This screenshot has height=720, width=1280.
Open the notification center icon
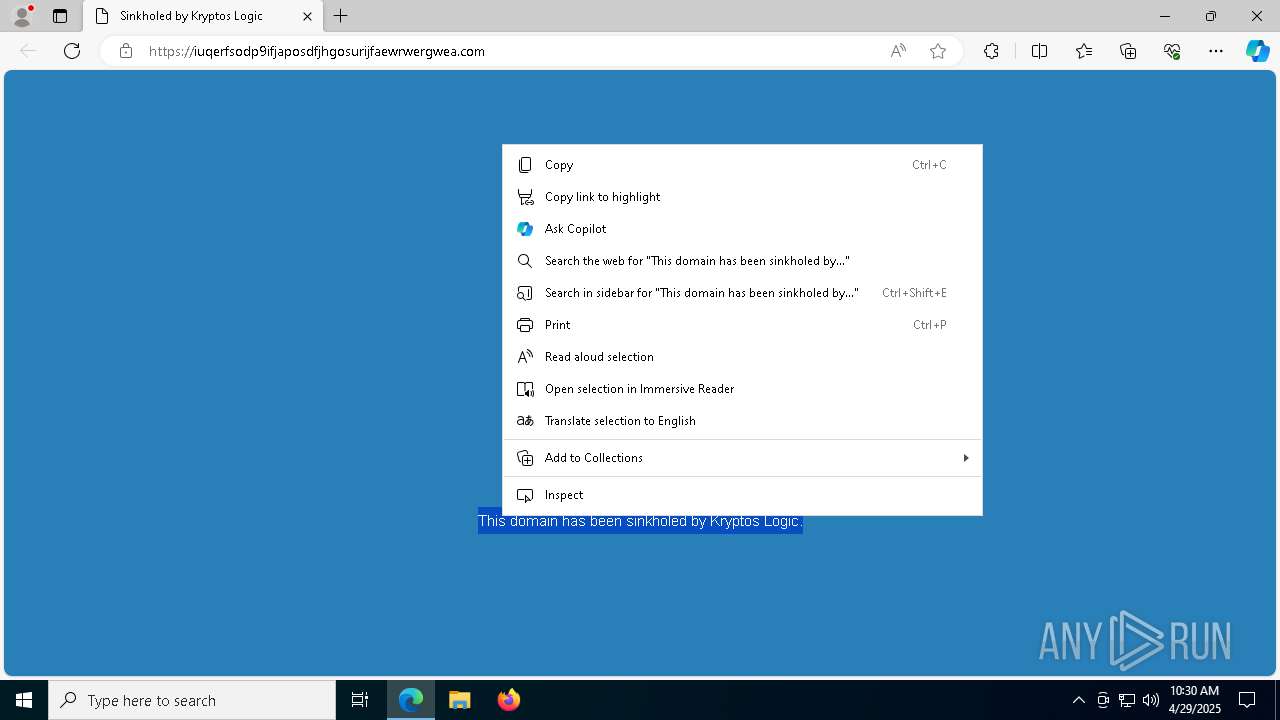coord(1247,700)
